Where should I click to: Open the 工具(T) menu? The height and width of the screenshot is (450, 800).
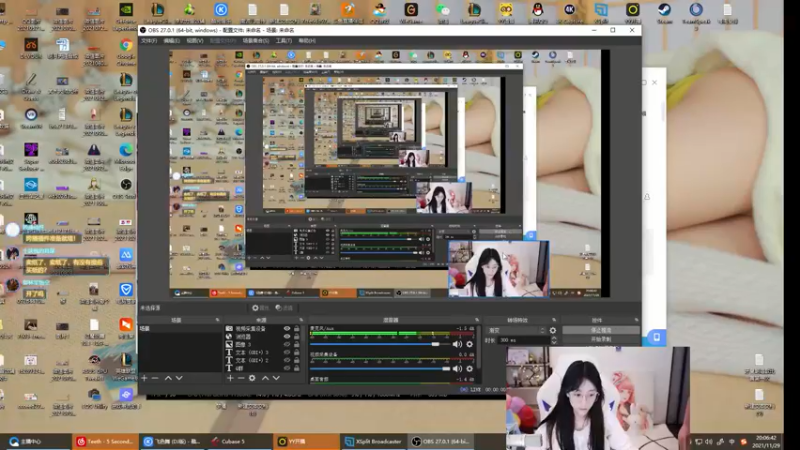(284, 41)
